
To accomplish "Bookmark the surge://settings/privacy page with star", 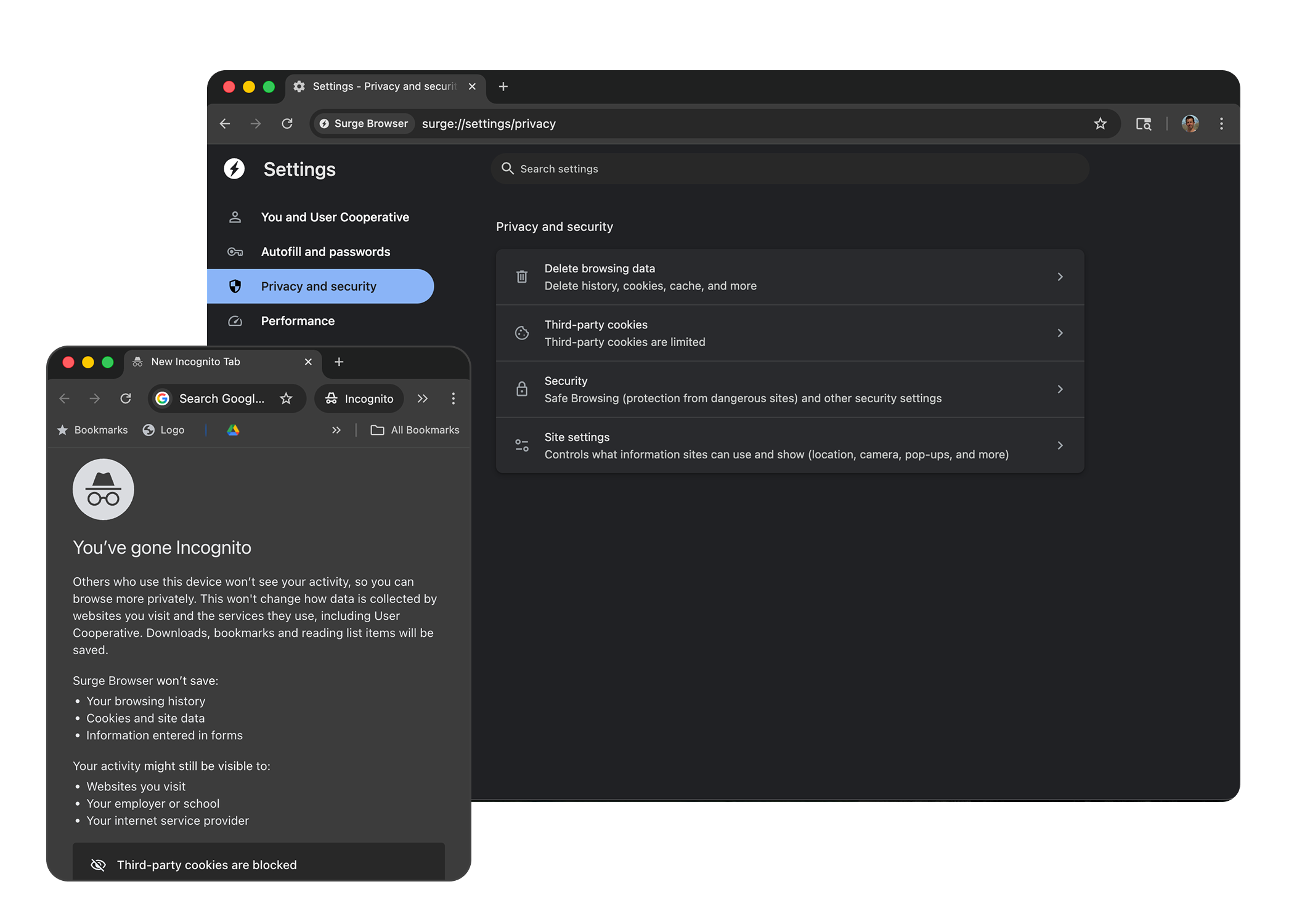I will (x=1101, y=124).
